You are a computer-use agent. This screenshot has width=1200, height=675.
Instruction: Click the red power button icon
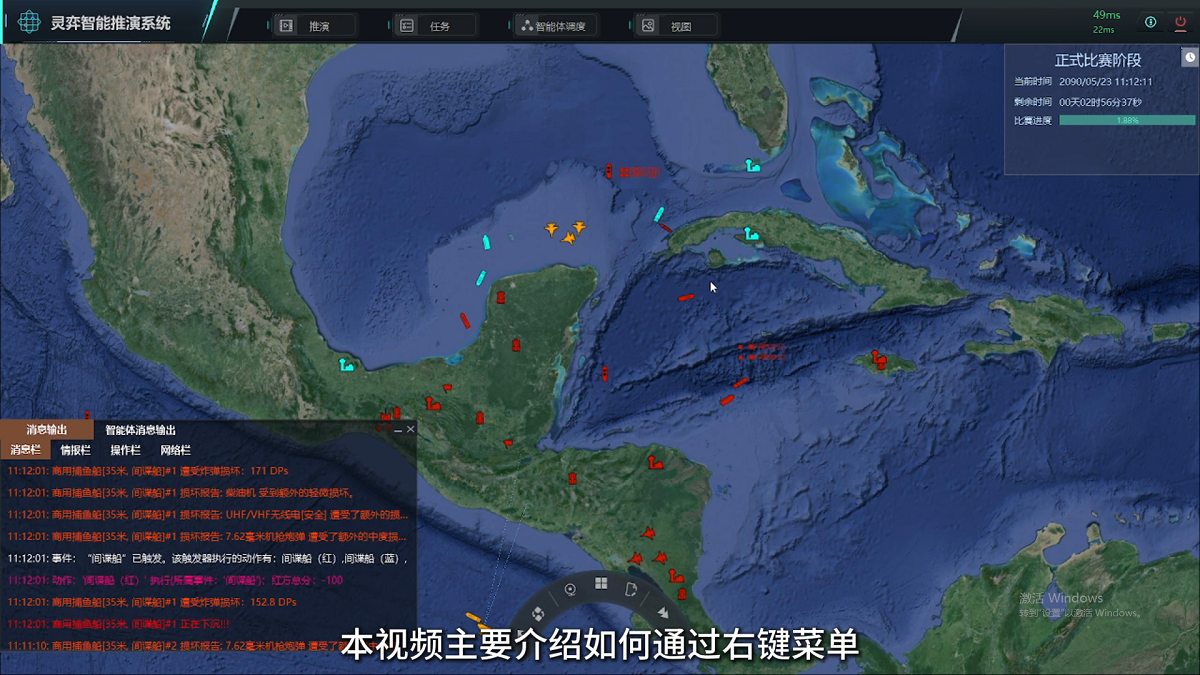(1180, 22)
